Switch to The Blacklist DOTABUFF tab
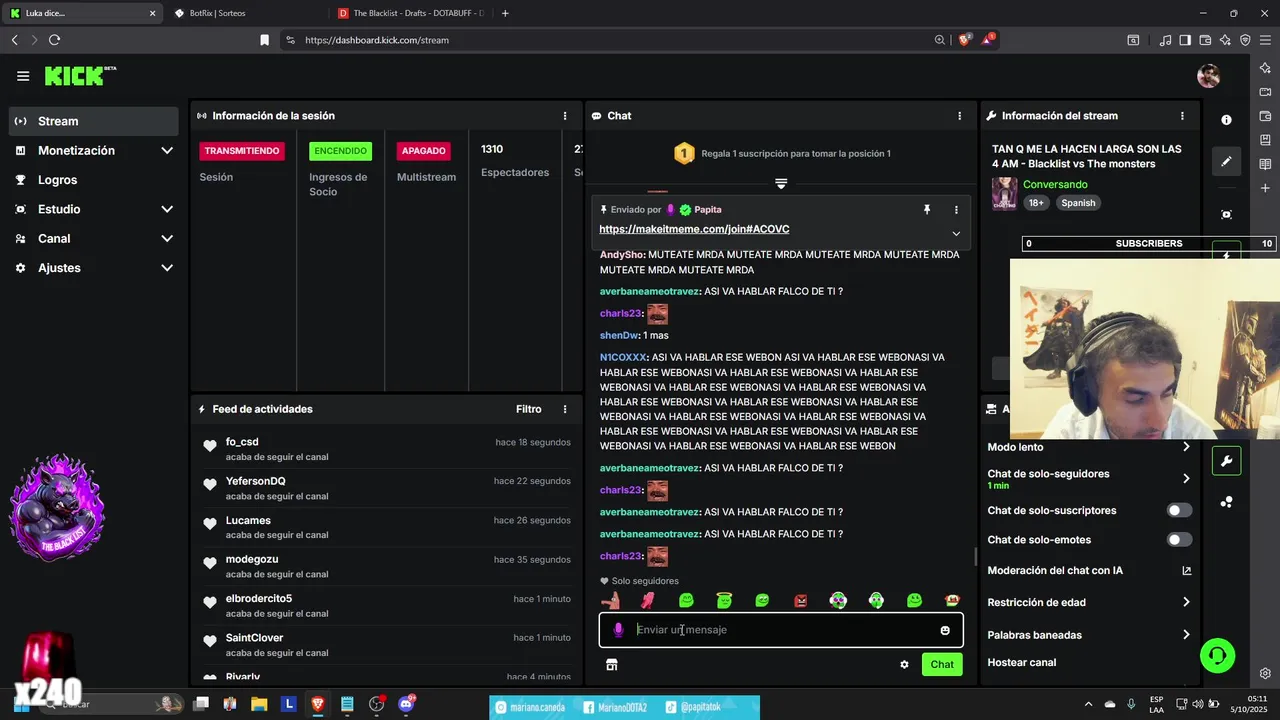Image resolution: width=1280 pixels, height=720 pixels. pos(411,13)
